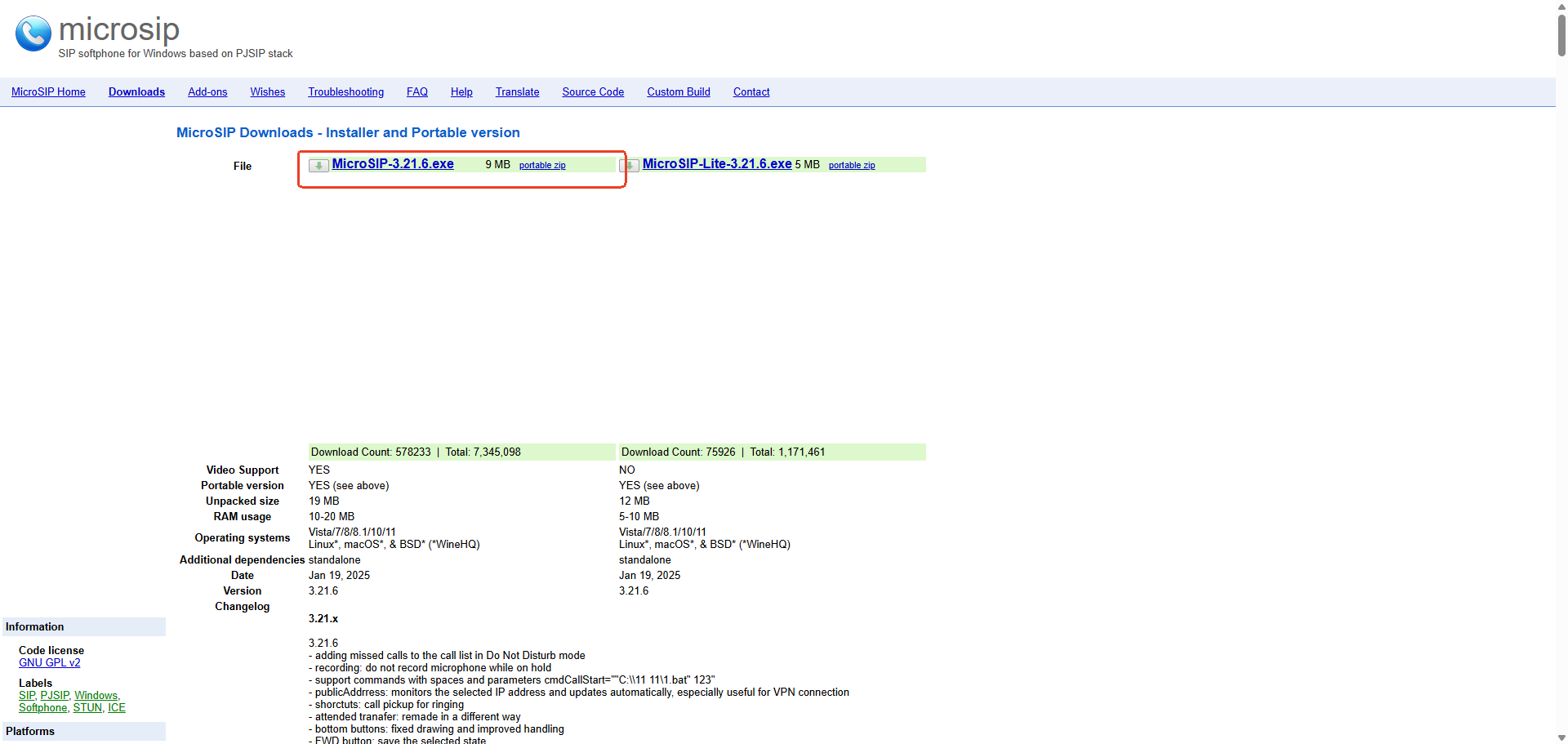Click the 'Changelog' row label

tap(243, 607)
